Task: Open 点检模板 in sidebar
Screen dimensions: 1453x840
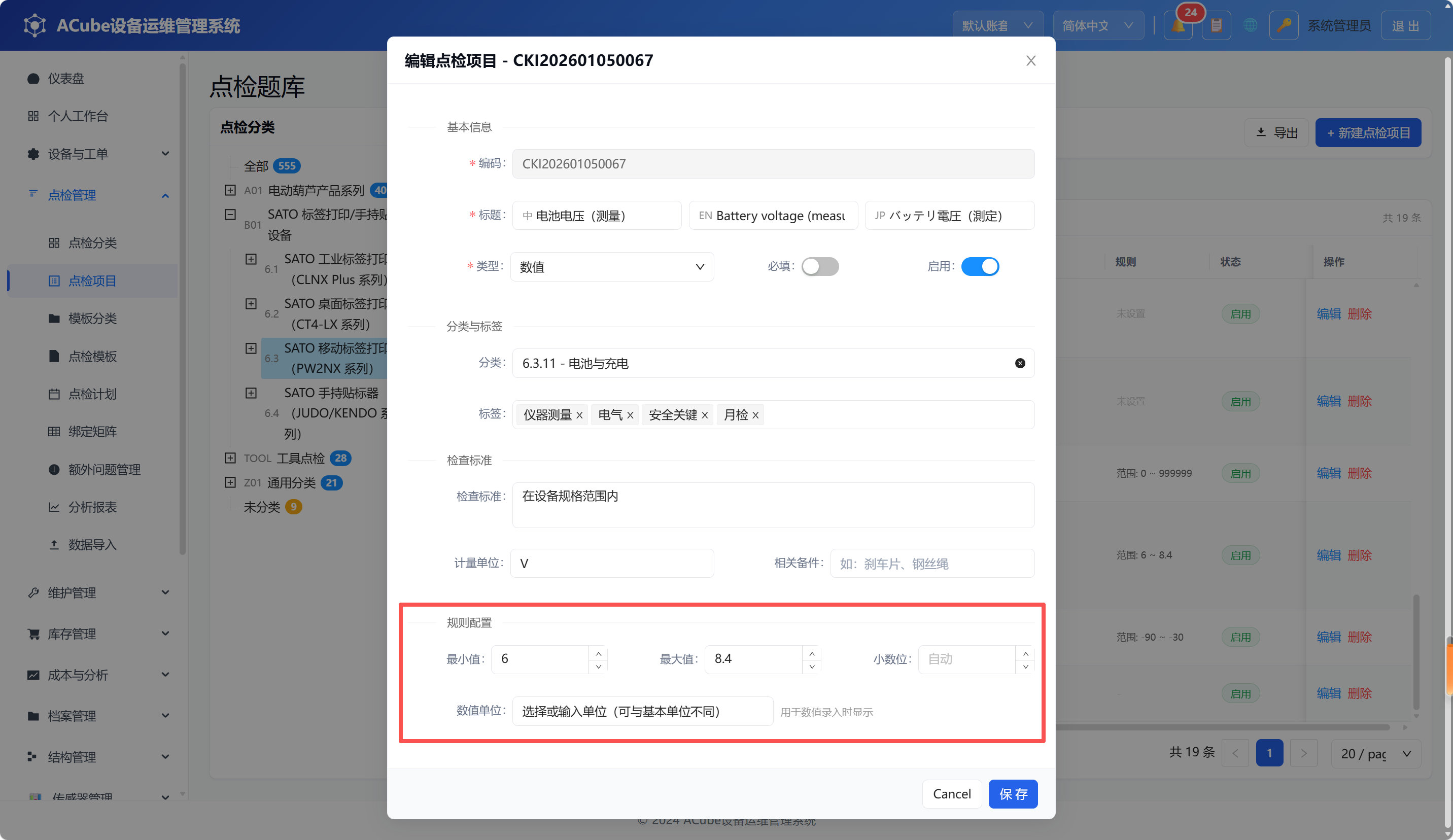Action: click(92, 356)
